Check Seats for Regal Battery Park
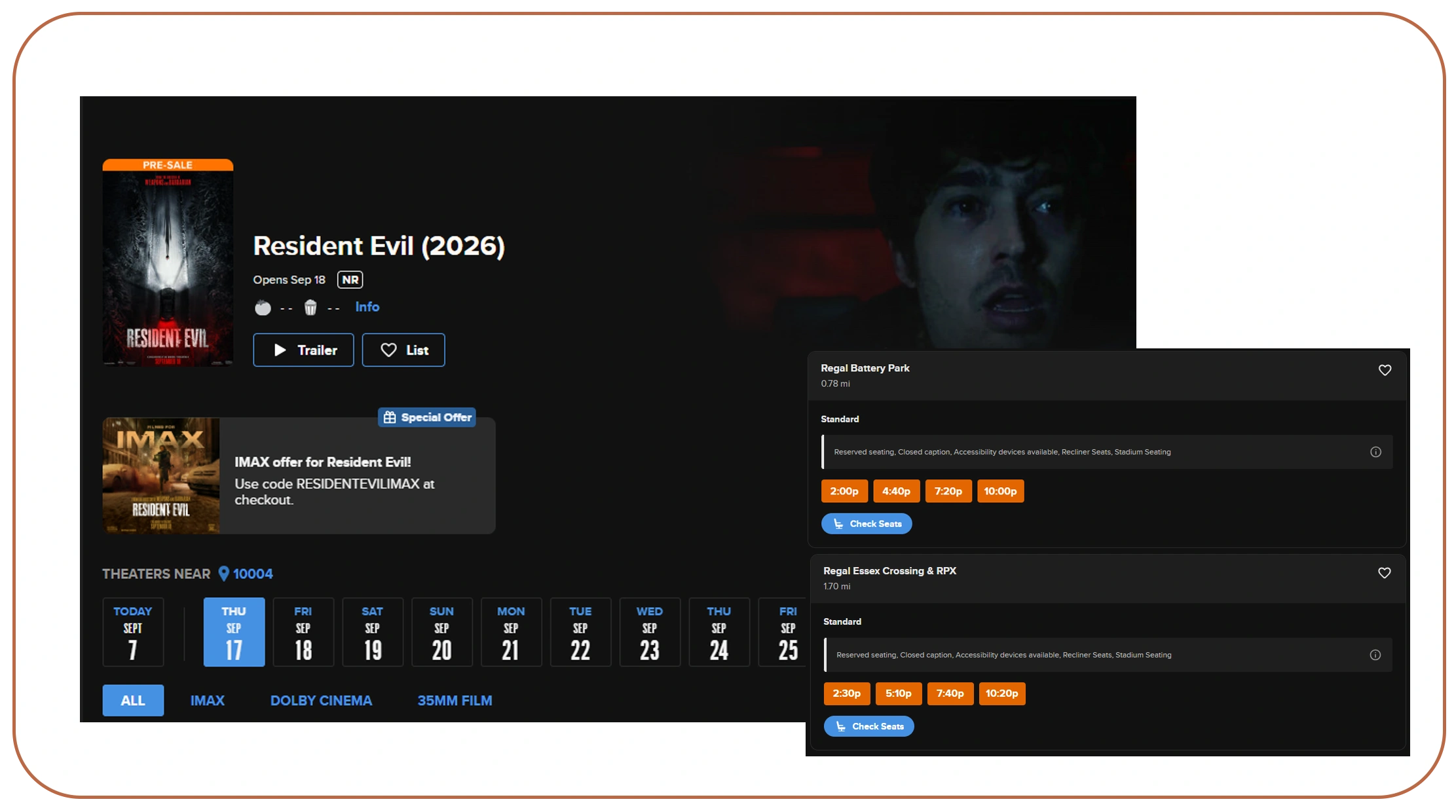1456x812 pixels. [867, 524]
